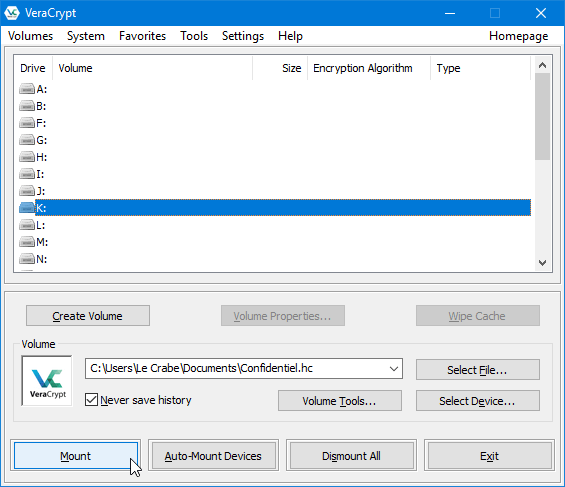Sort by the Drive column header
Screen dimensions: 565x487
33,68
